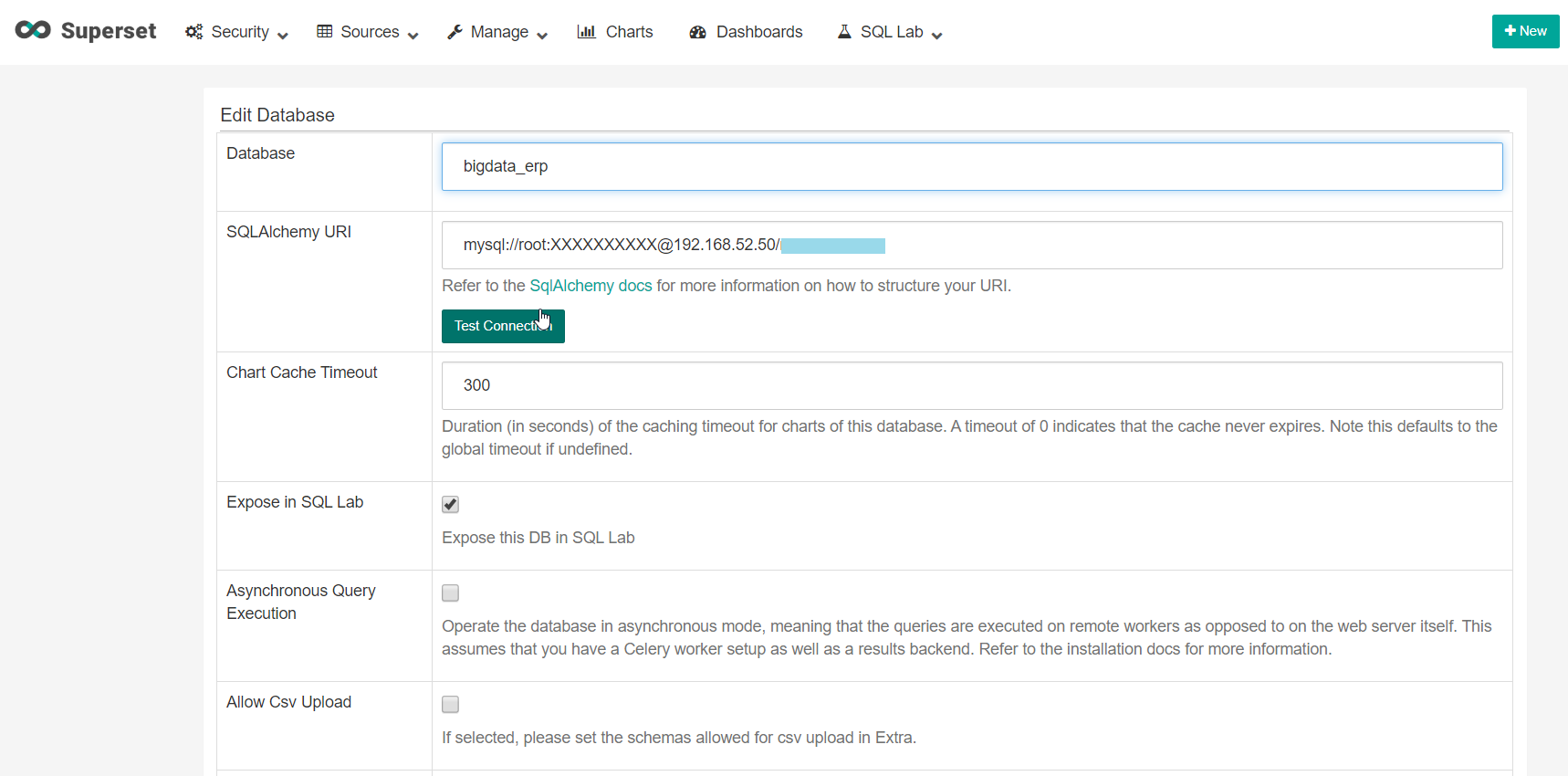The width and height of the screenshot is (1568, 776).
Task: Click the Edit Database heading
Action: [x=277, y=115]
